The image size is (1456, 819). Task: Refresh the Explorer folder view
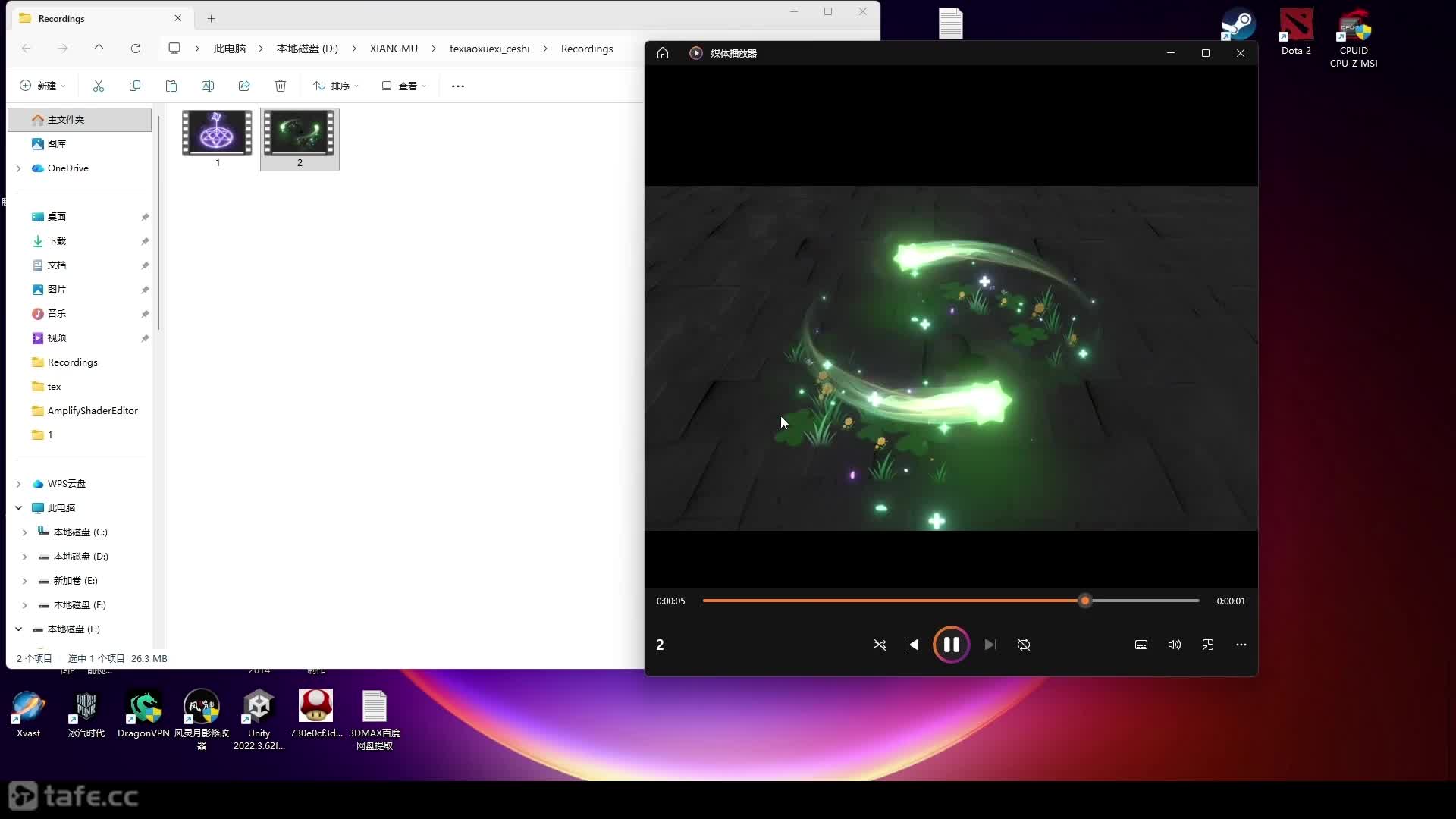pos(136,49)
